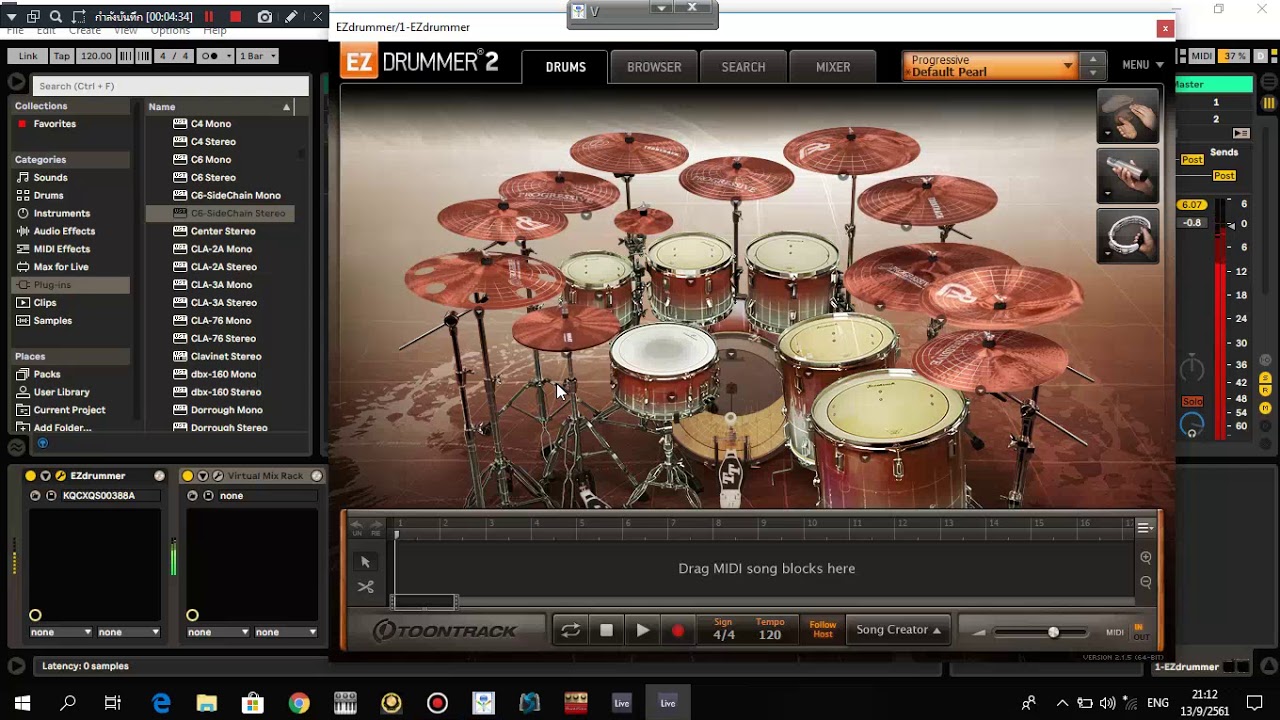Open the 1 Bar quantization dropdown
Viewport: 1280px width, 720px height.
click(258, 56)
